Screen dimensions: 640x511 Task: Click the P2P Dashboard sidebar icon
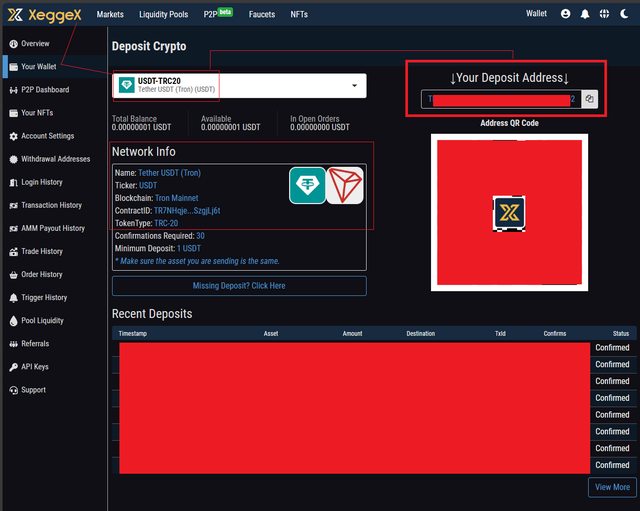click(x=13, y=90)
